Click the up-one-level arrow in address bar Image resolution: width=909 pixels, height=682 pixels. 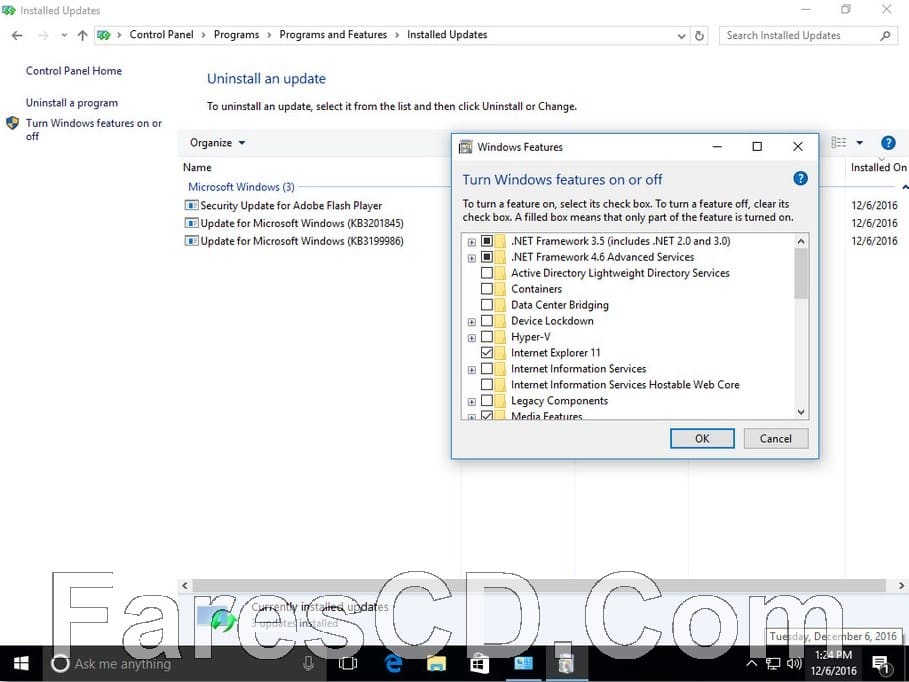82,35
